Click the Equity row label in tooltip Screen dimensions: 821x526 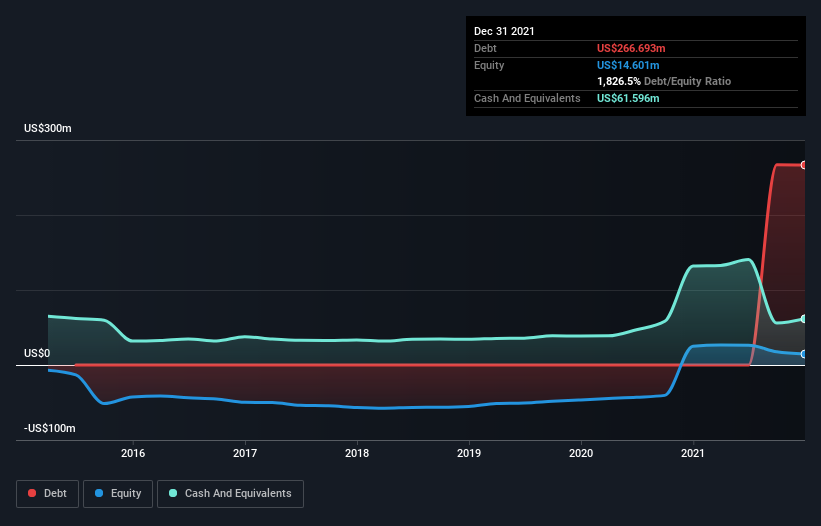[489, 65]
